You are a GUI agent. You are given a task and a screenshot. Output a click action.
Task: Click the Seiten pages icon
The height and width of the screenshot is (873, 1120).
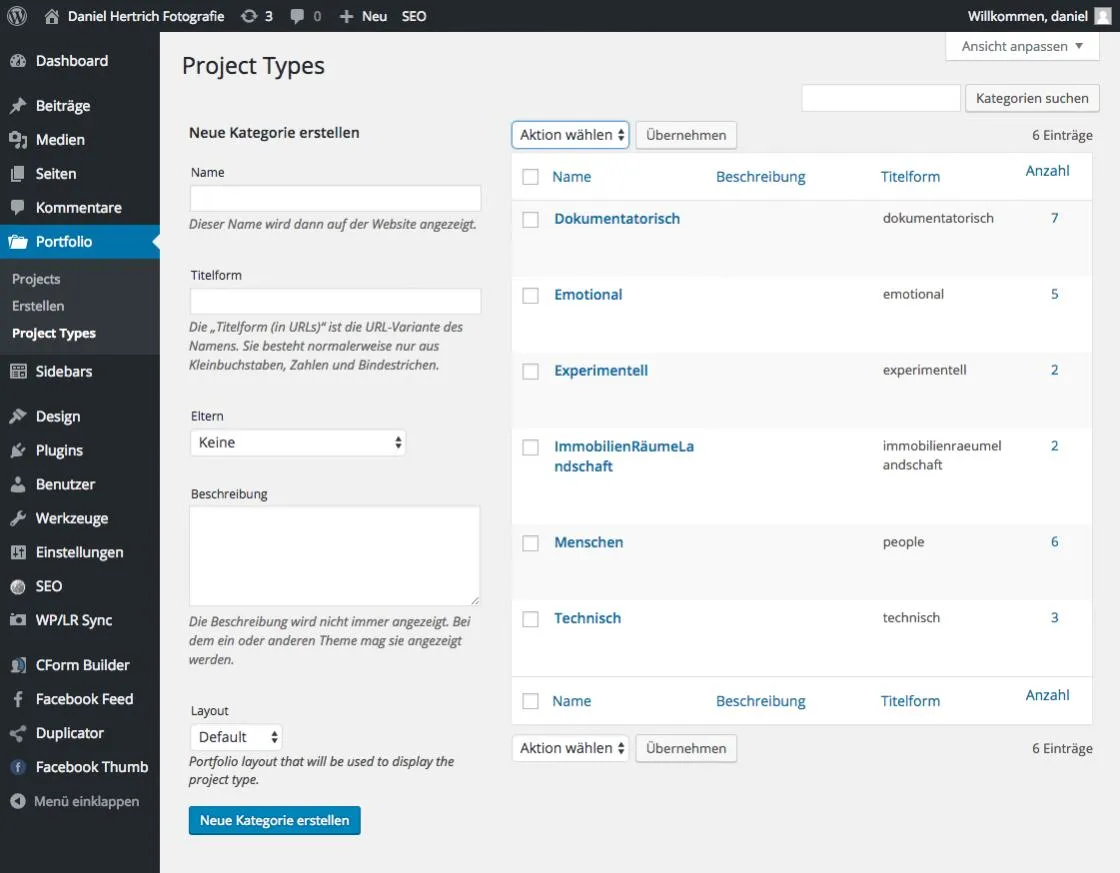(19, 174)
